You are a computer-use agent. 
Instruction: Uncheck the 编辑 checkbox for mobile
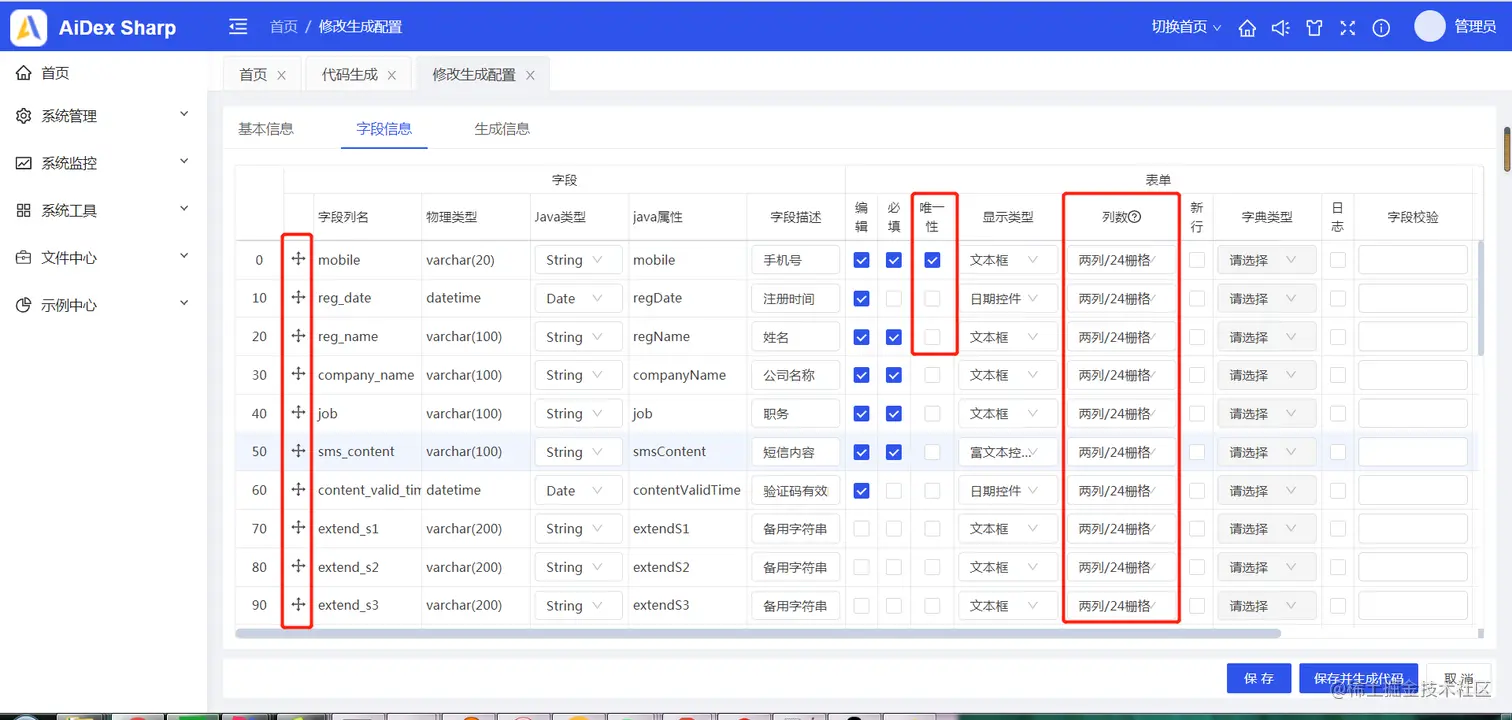click(x=862, y=260)
